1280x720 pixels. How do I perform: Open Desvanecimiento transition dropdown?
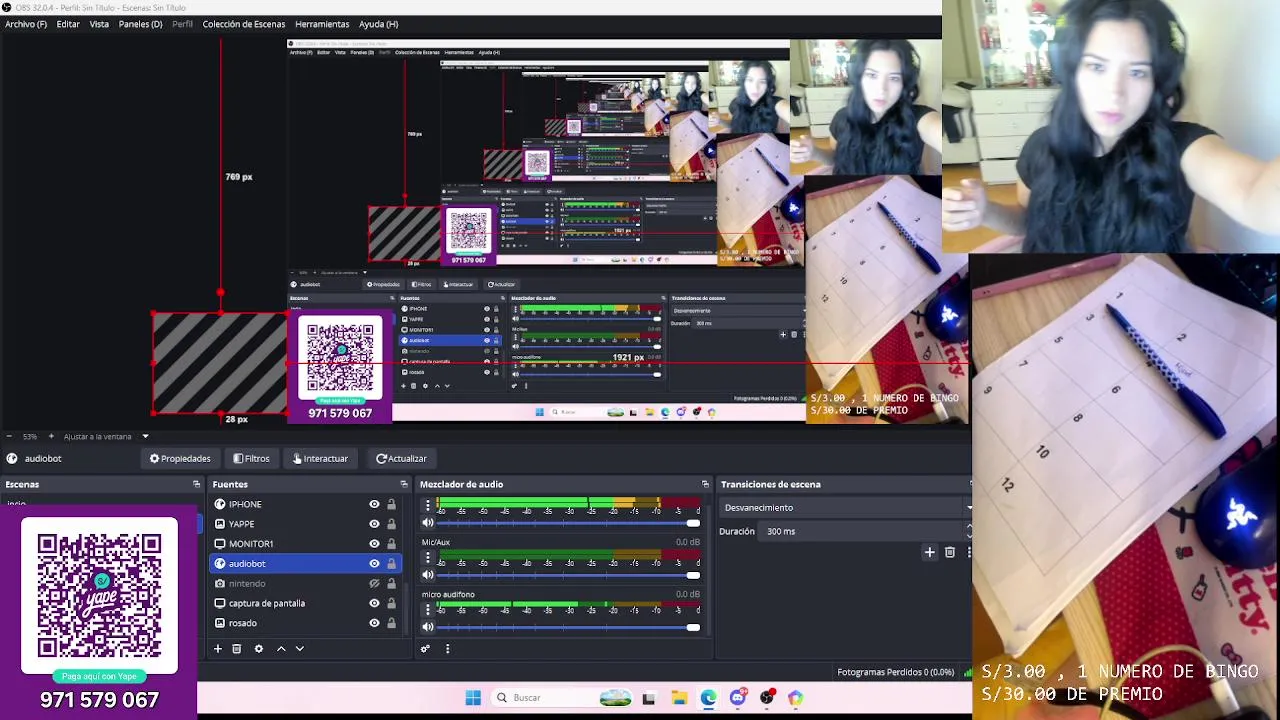pos(846,508)
